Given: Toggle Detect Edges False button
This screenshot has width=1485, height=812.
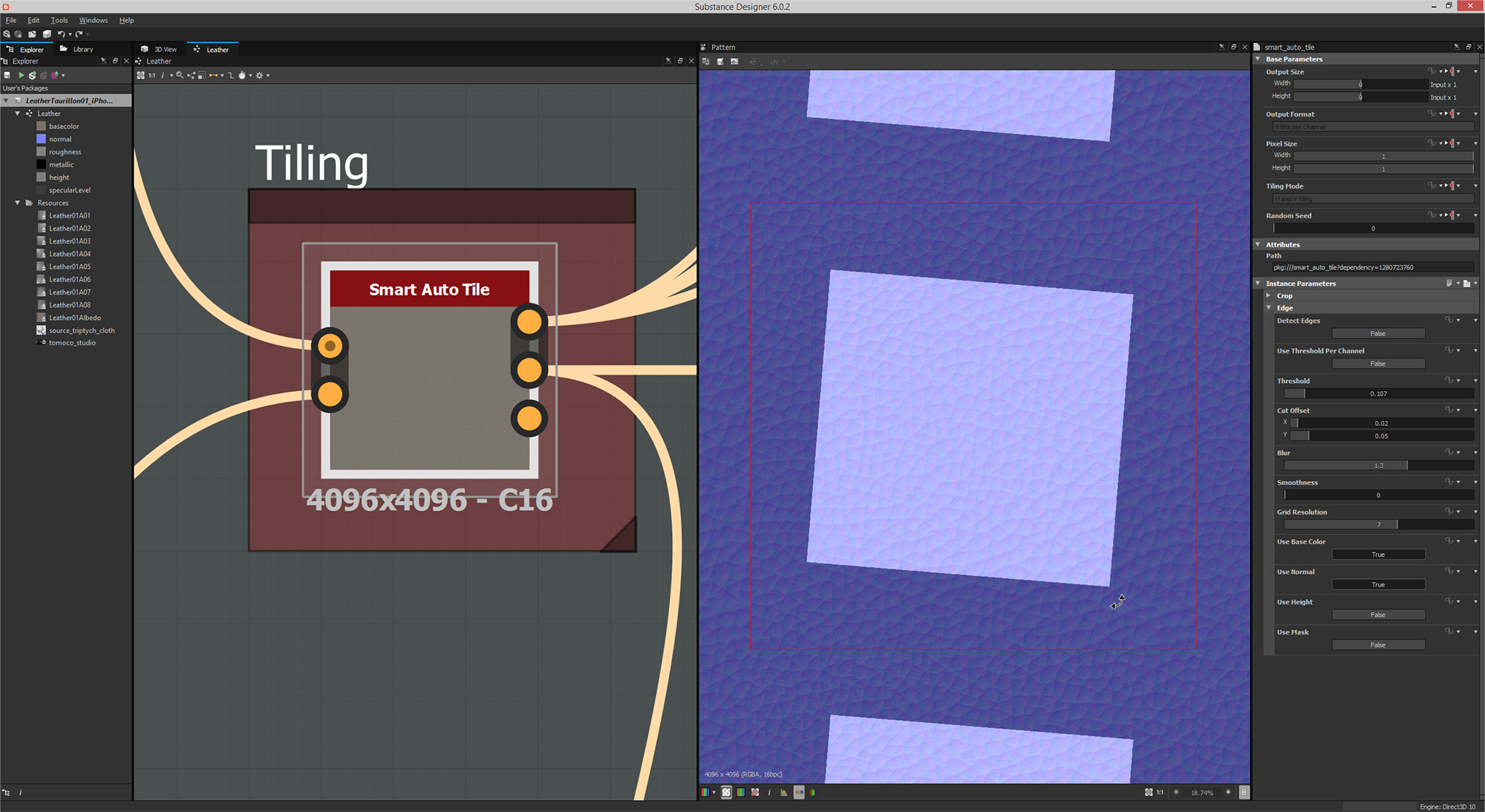Looking at the screenshot, I should [1378, 333].
